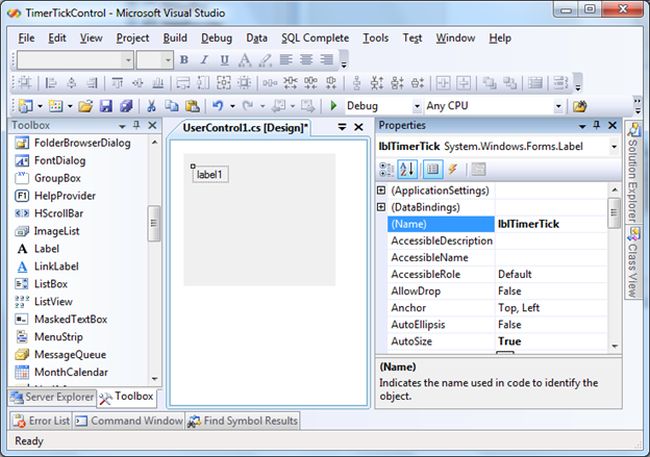Open the Command Window tab
Image resolution: width=650 pixels, height=457 pixels.
[129, 421]
